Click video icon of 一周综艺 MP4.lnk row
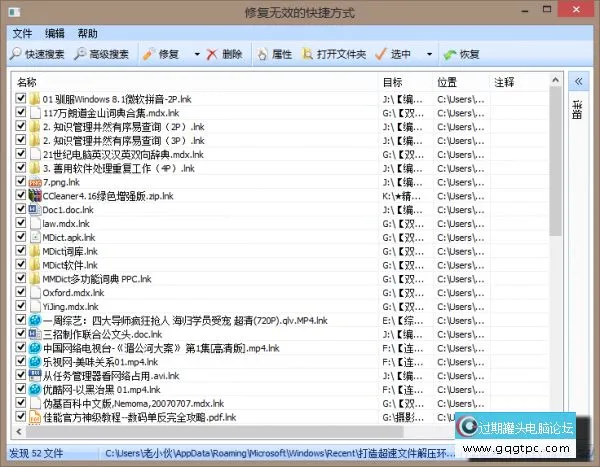 (35, 320)
